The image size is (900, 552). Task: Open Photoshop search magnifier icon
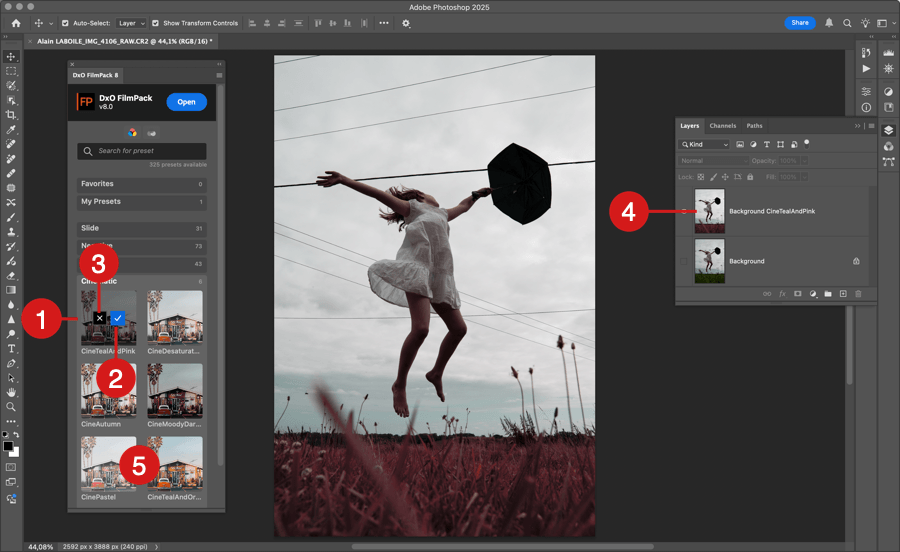click(847, 23)
